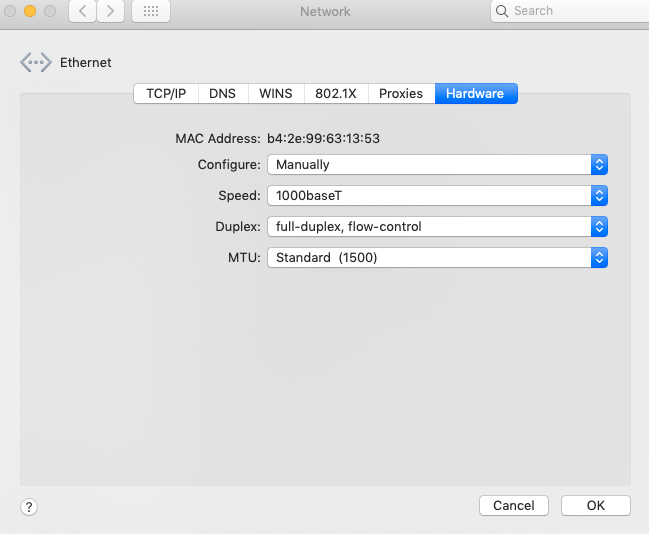Click the magnifying glass search icon

(502, 11)
